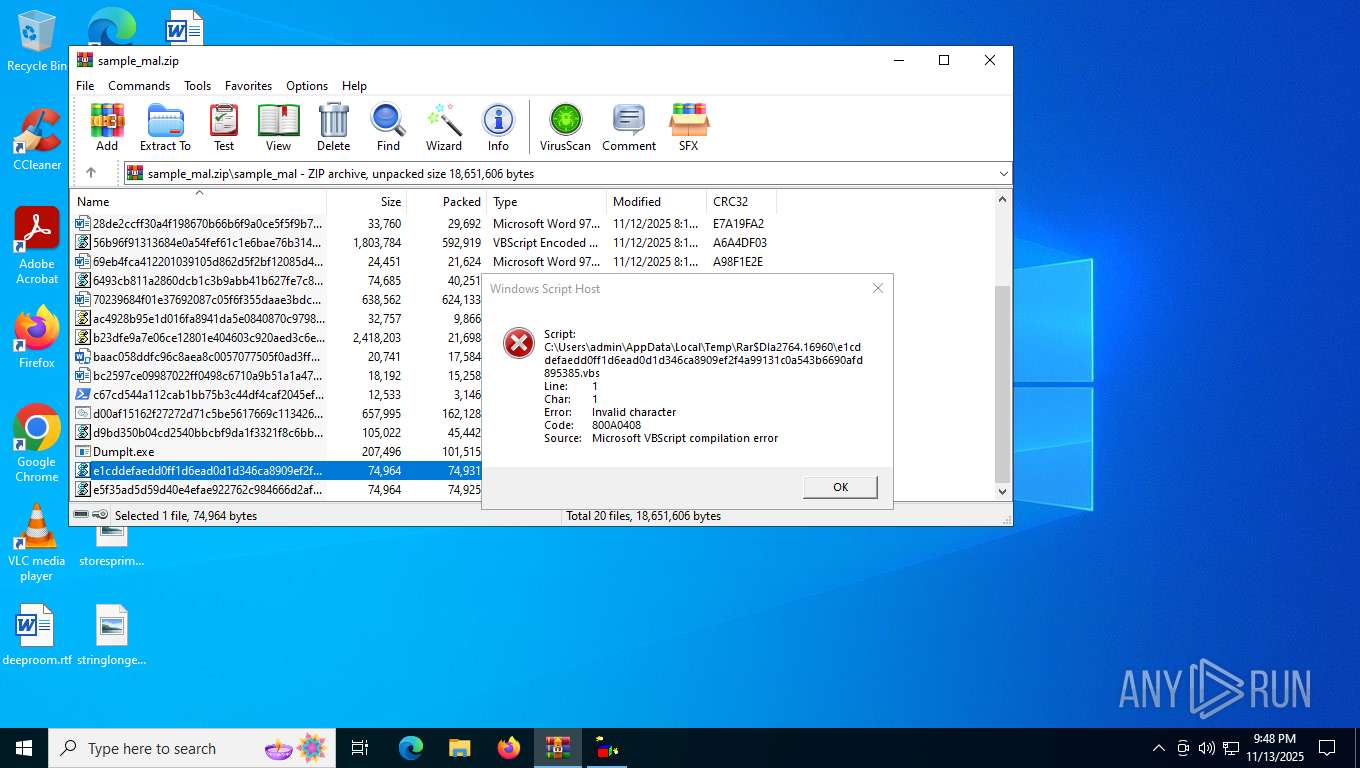Open stringlonge image file on desktop

coord(112,636)
